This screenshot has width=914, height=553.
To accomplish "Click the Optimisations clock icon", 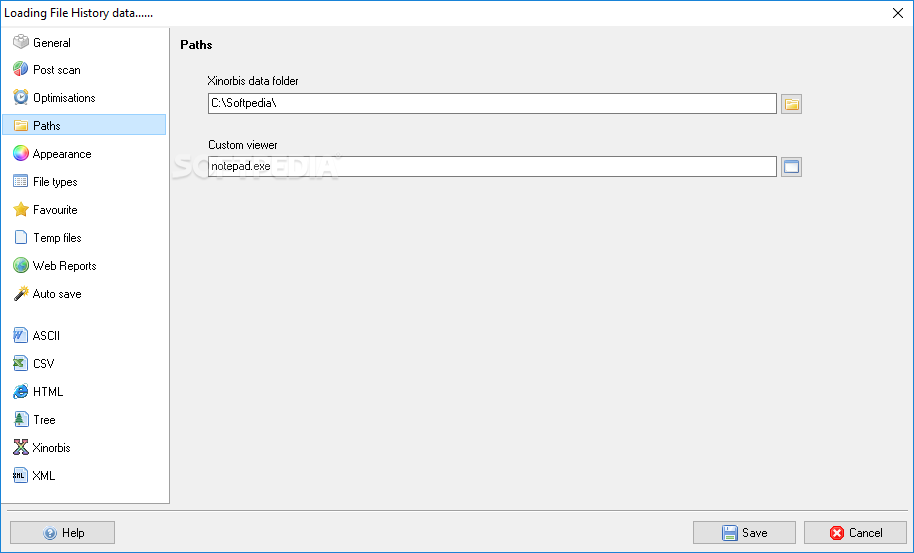I will click(21, 97).
